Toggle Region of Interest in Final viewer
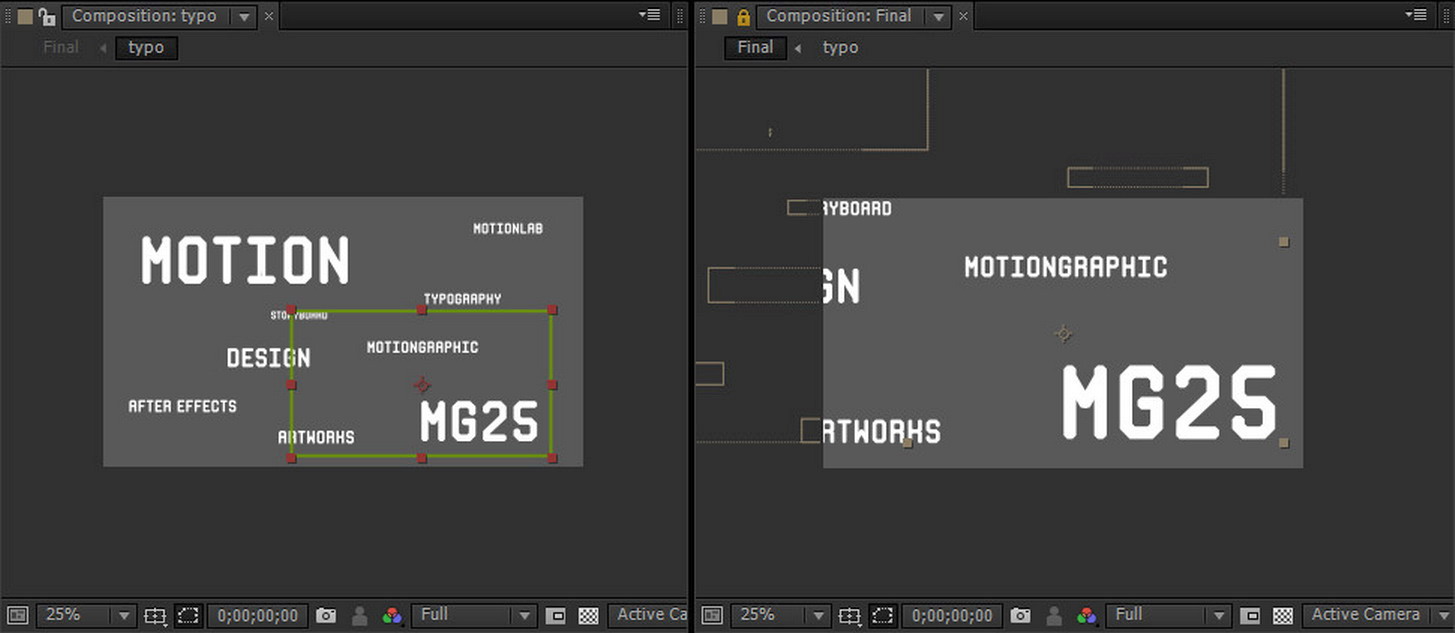 pyautogui.click(x=1251, y=616)
